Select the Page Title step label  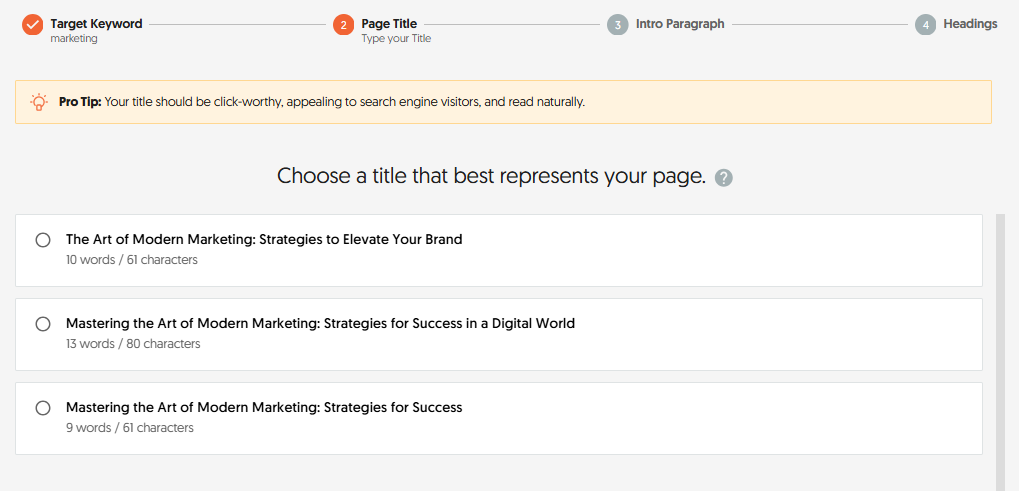coord(389,23)
